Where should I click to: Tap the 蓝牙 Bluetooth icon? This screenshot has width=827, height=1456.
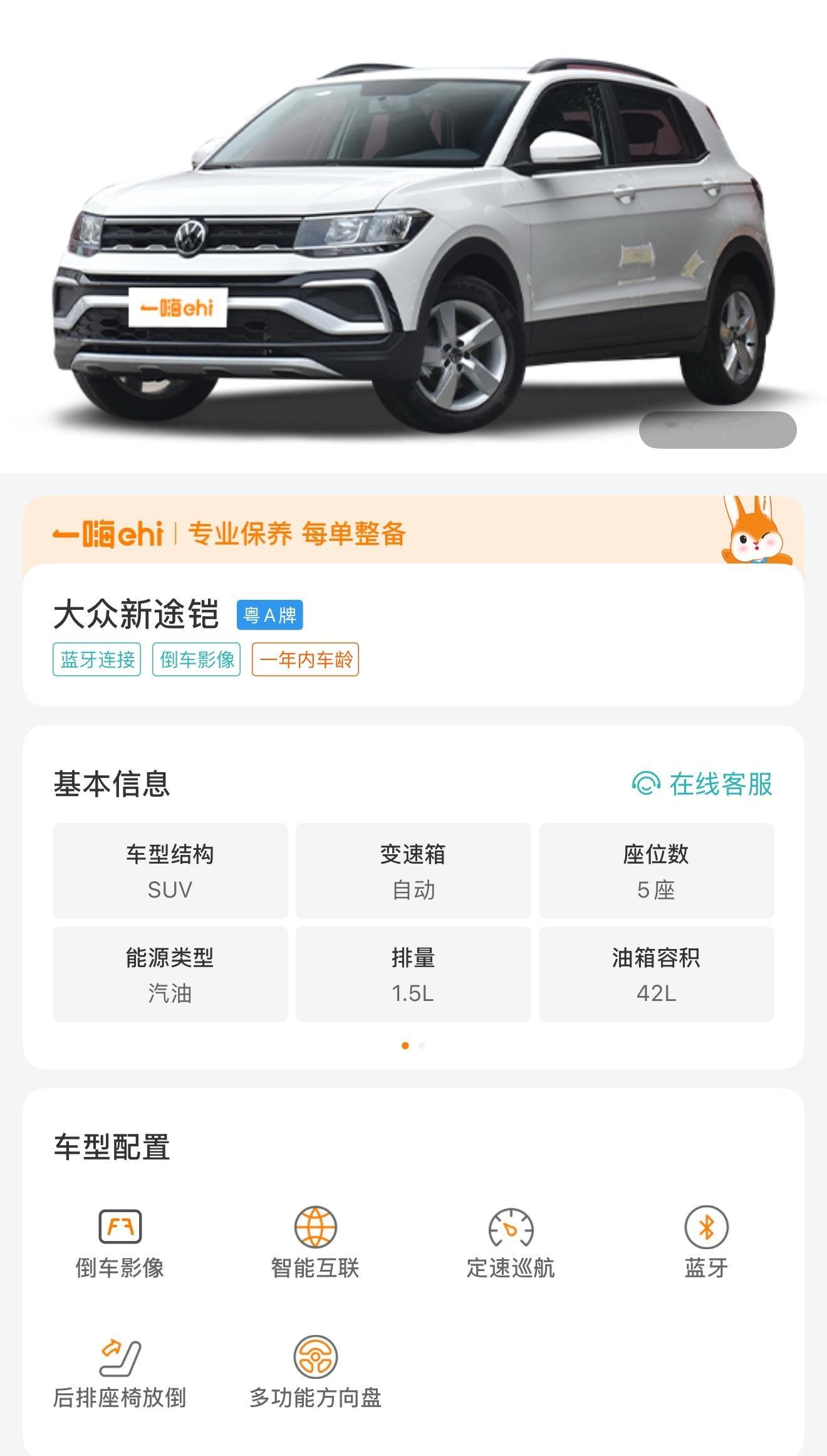tap(706, 1227)
